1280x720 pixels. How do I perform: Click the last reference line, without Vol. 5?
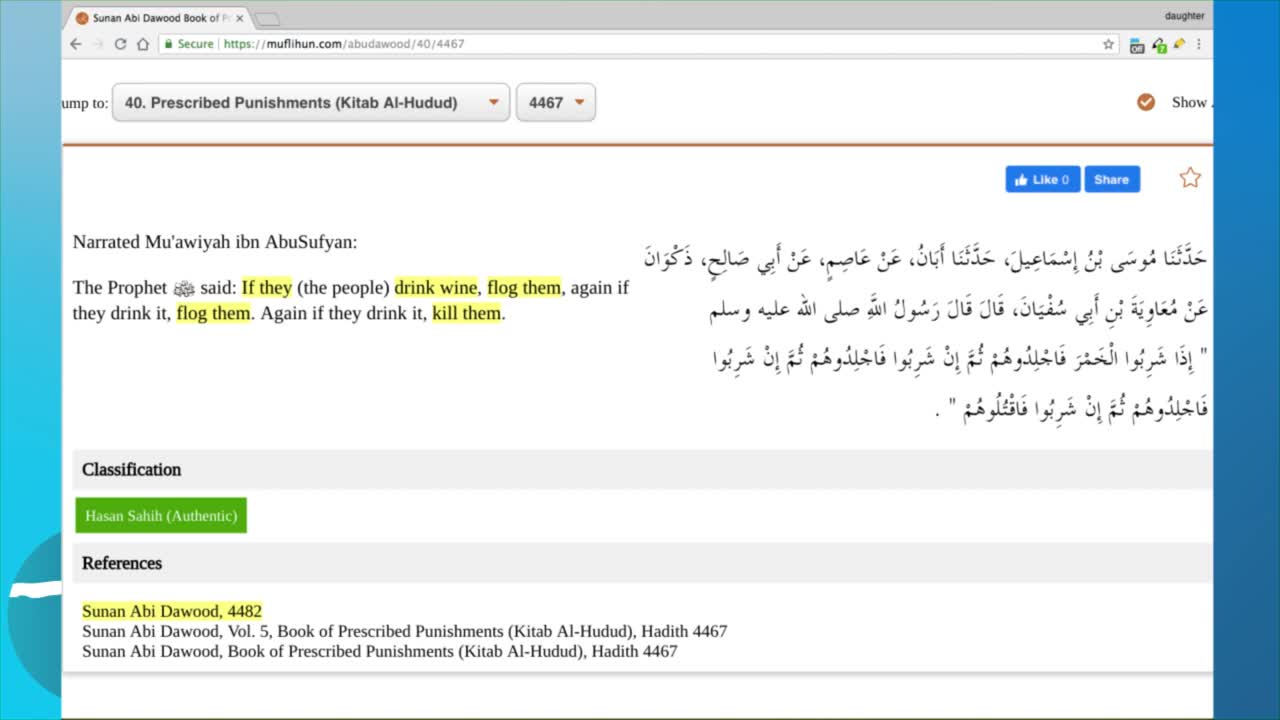(x=379, y=651)
